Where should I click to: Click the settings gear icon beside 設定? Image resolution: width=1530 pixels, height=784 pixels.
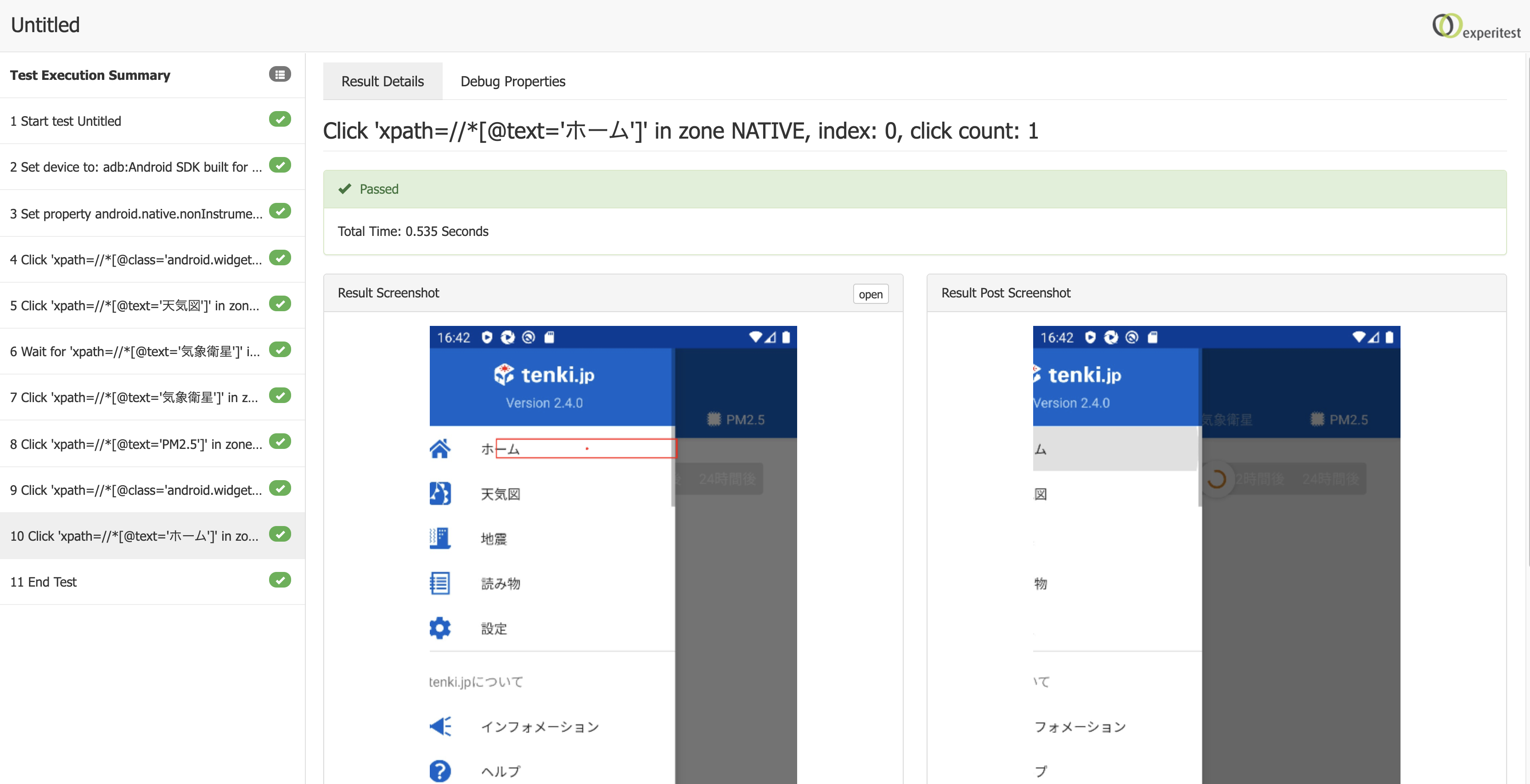tap(440, 628)
